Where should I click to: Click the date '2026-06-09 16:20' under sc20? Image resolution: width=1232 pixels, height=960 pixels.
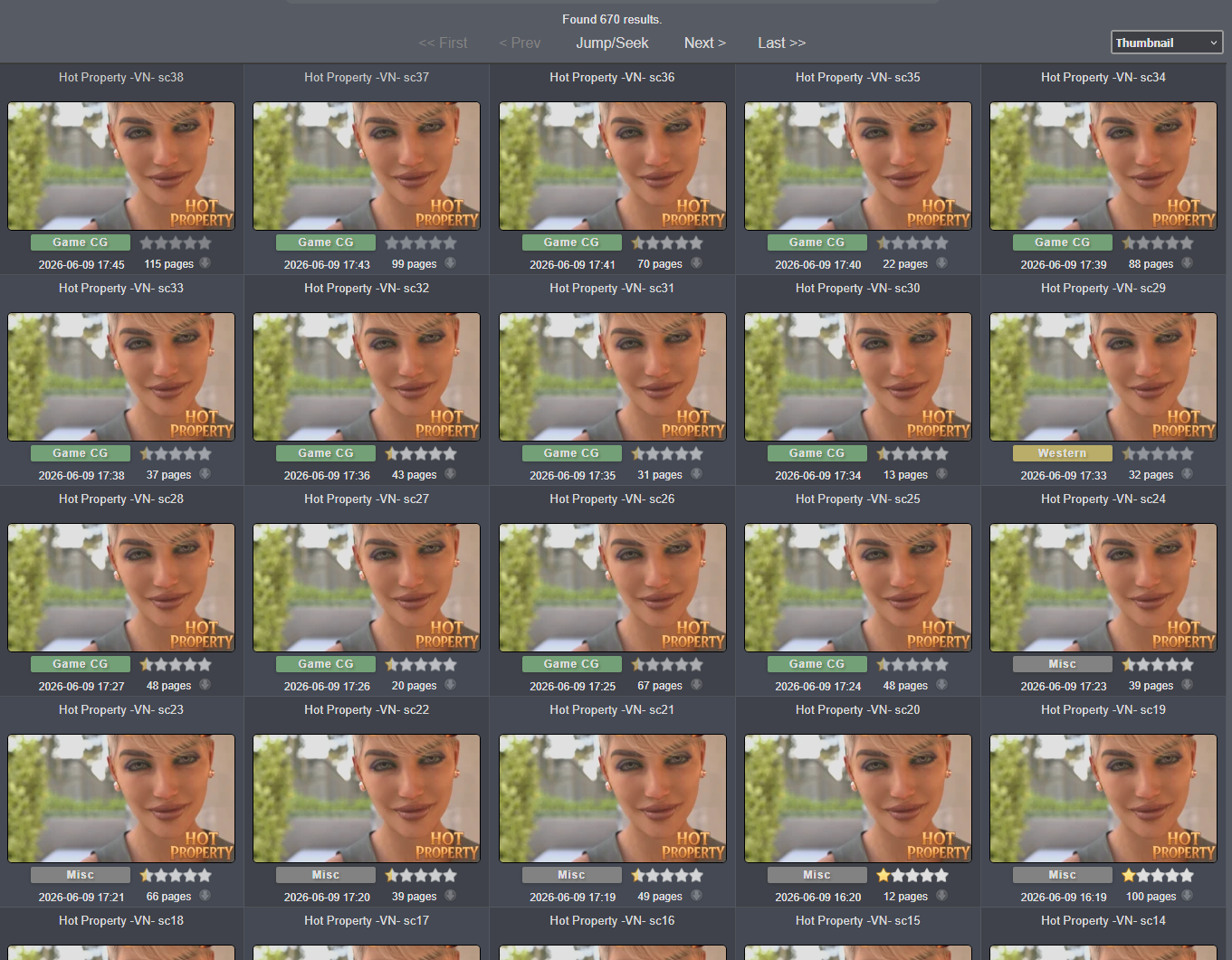point(818,897)
